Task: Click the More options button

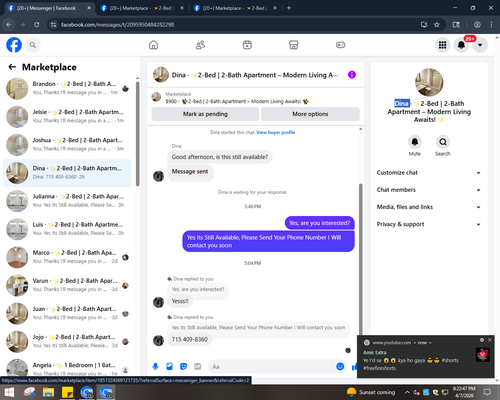Action: [x=310, y=114]
